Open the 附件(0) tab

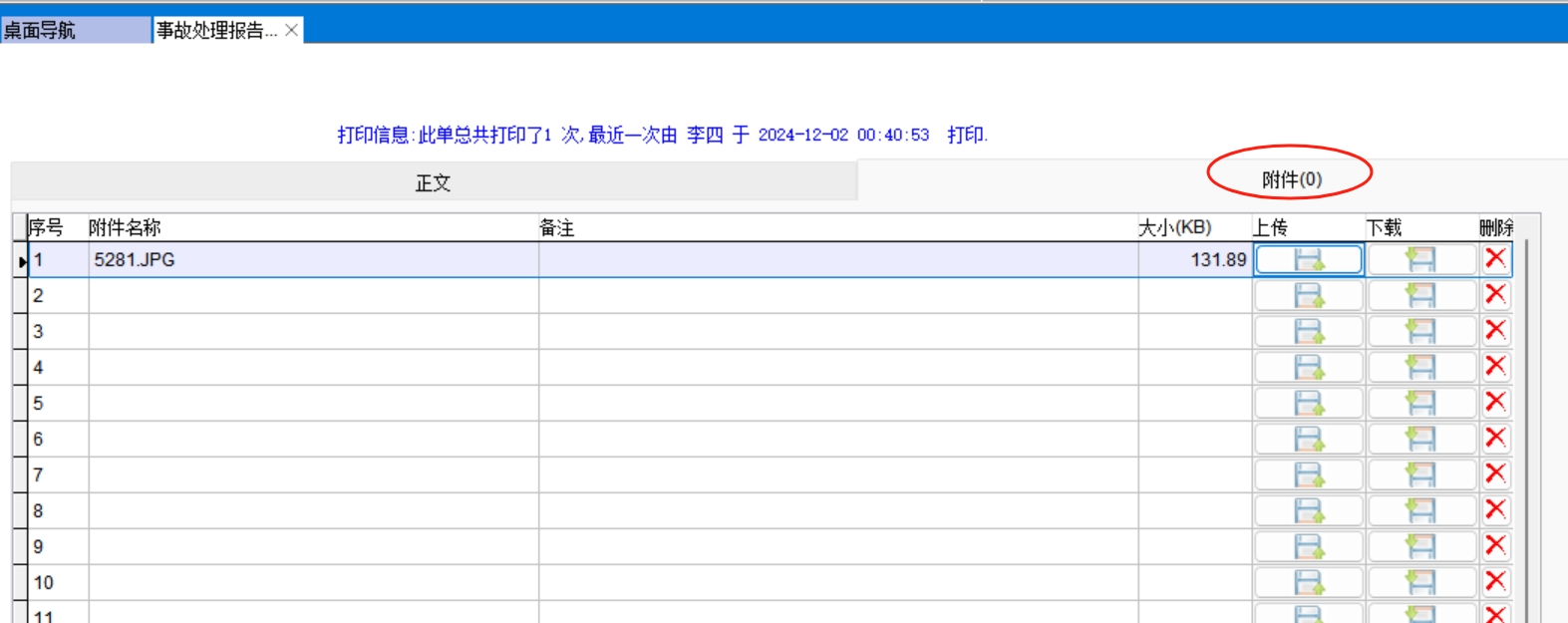1291,179
